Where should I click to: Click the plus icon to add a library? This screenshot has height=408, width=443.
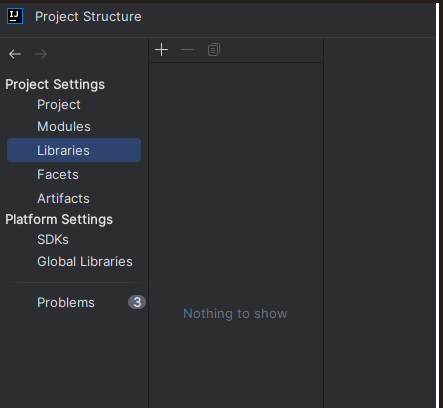(x=162, y=50)
